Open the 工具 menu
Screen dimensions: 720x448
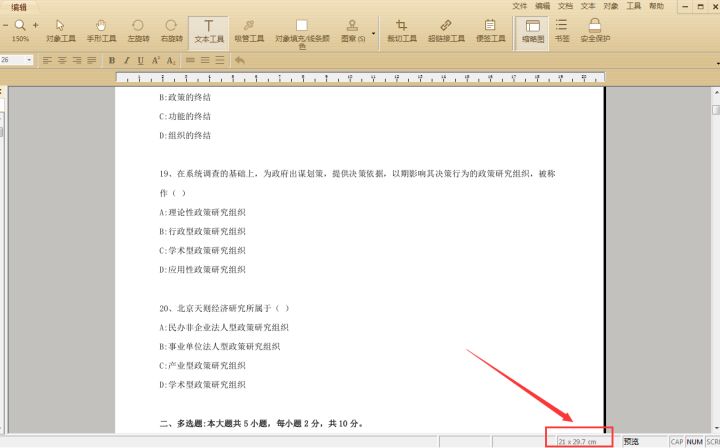pyautogui.click(x=634, y=6)
